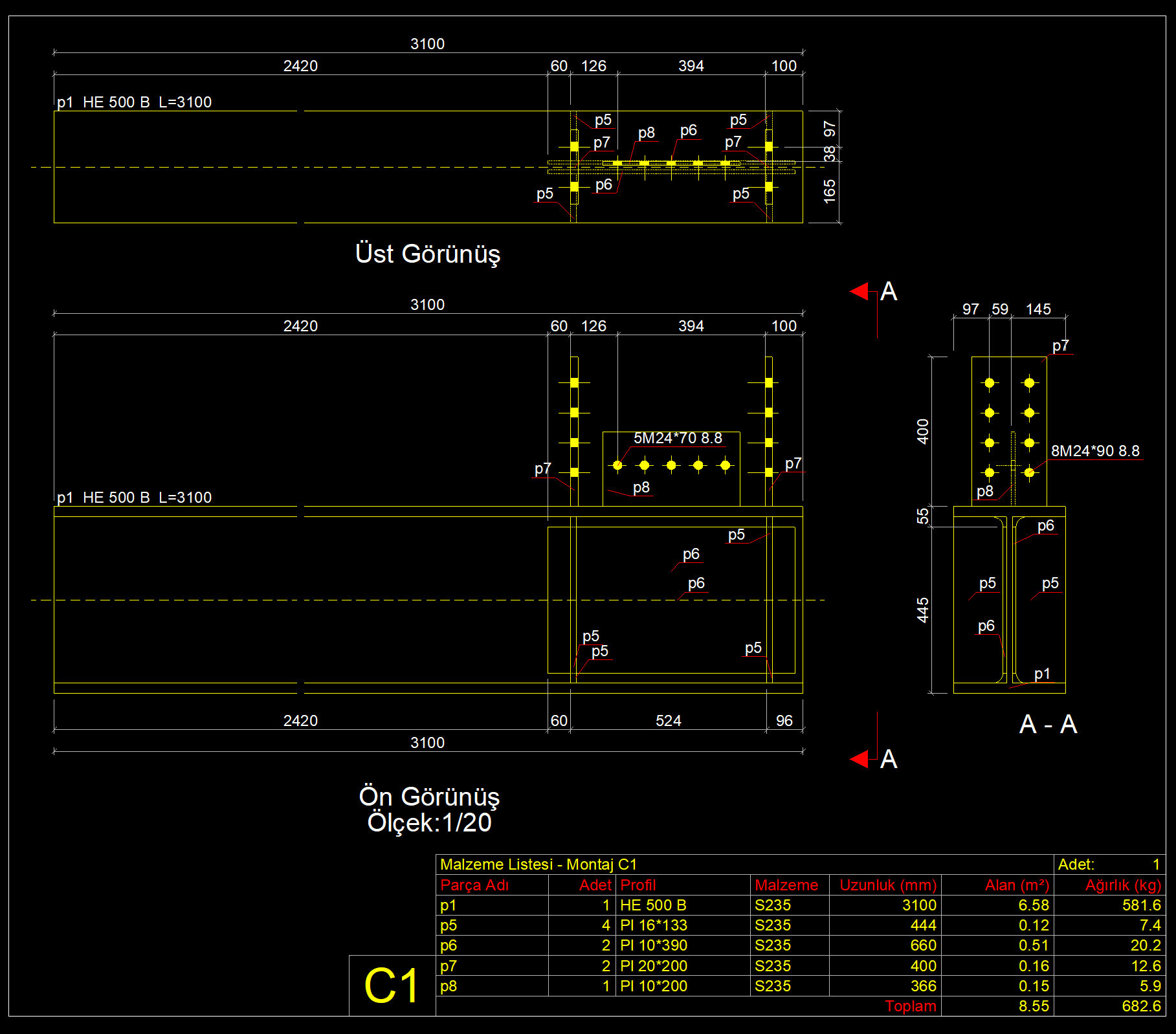This screenshot has height=1034, width=1176.
Task: Click the red 'Toplam' label
Action: click(x=911, y=1006)
